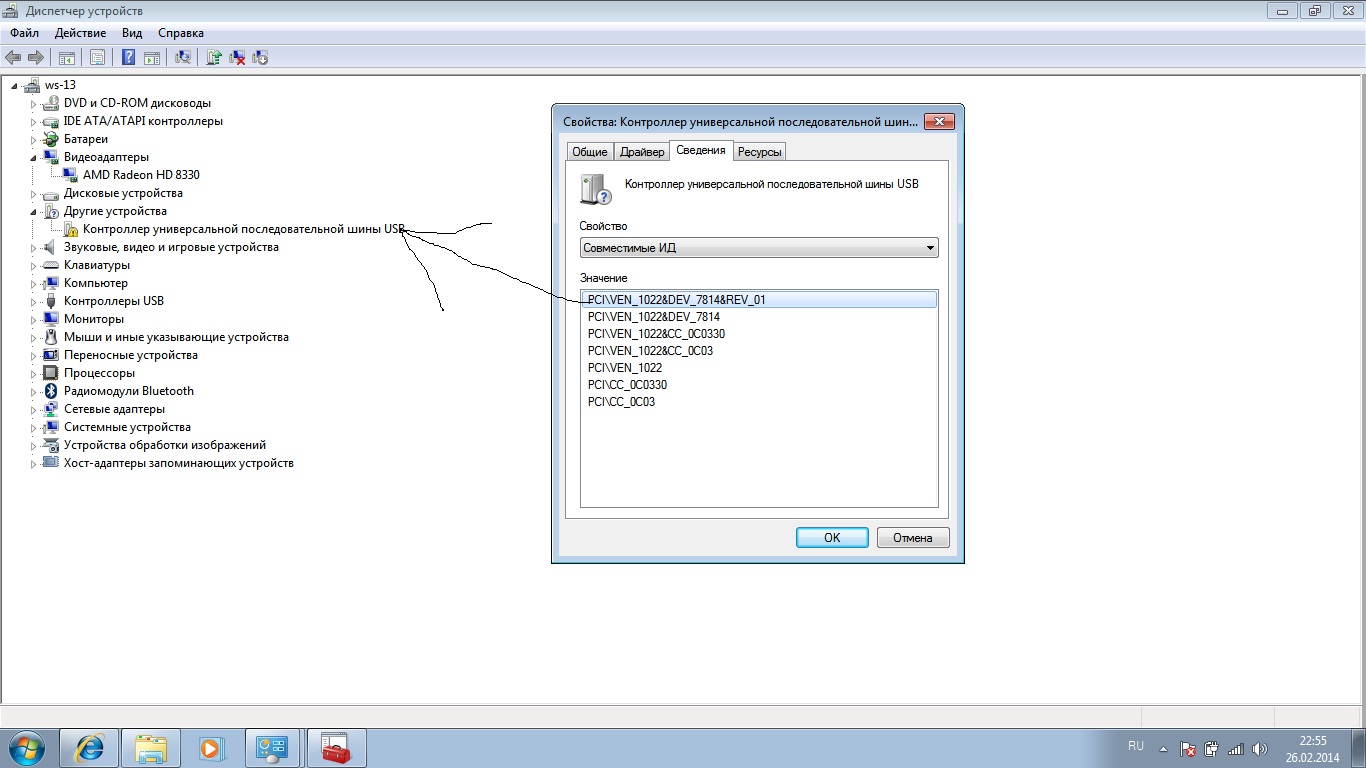Image resolution: width=1366 pixels, height=768 pixels.
Task: Click the red toolbox icon on the taskbar
Action: [x=335, y=748]
